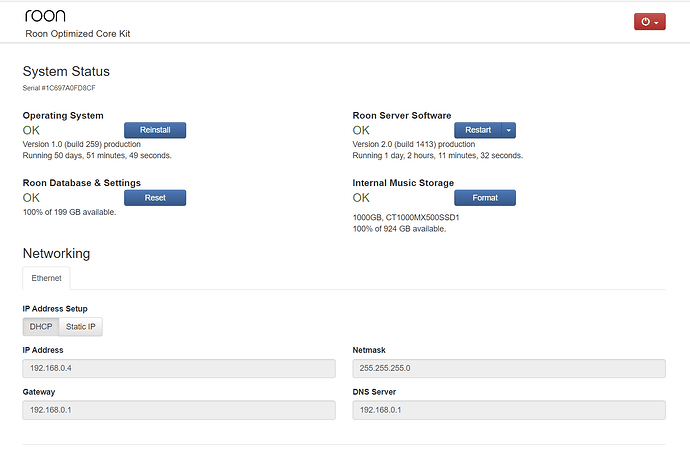Expand the Restart button dropdown arrow
The image size is (690, 454).
pos(509,130)
